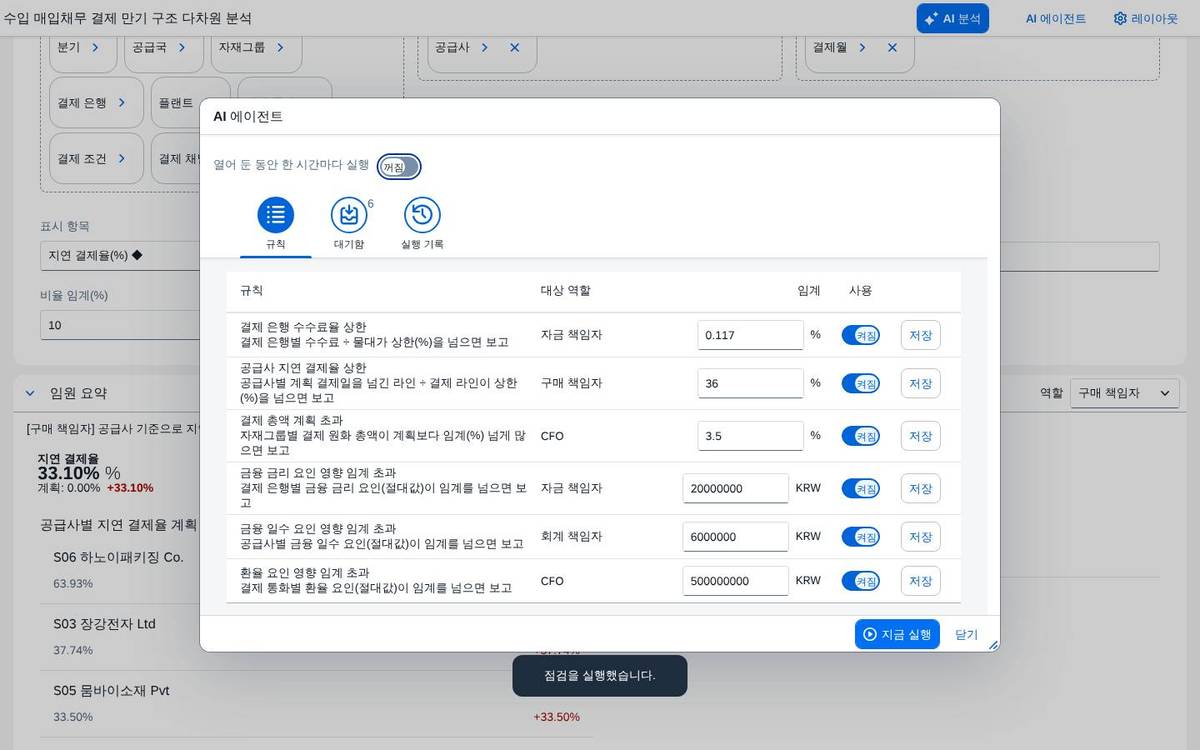This screenshot has width=1200, height=750.
Task: Save the 환율 요인 영향 rule
Action: (920, 580)
